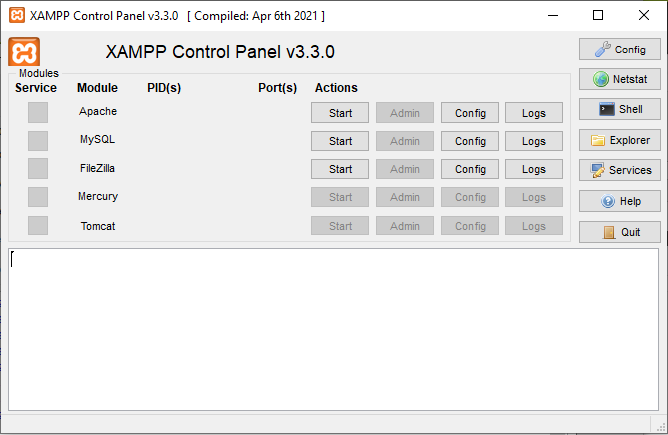668x435 pixels.
Task: Click the large orange XAMPP logo
Action: pos(24,52)
